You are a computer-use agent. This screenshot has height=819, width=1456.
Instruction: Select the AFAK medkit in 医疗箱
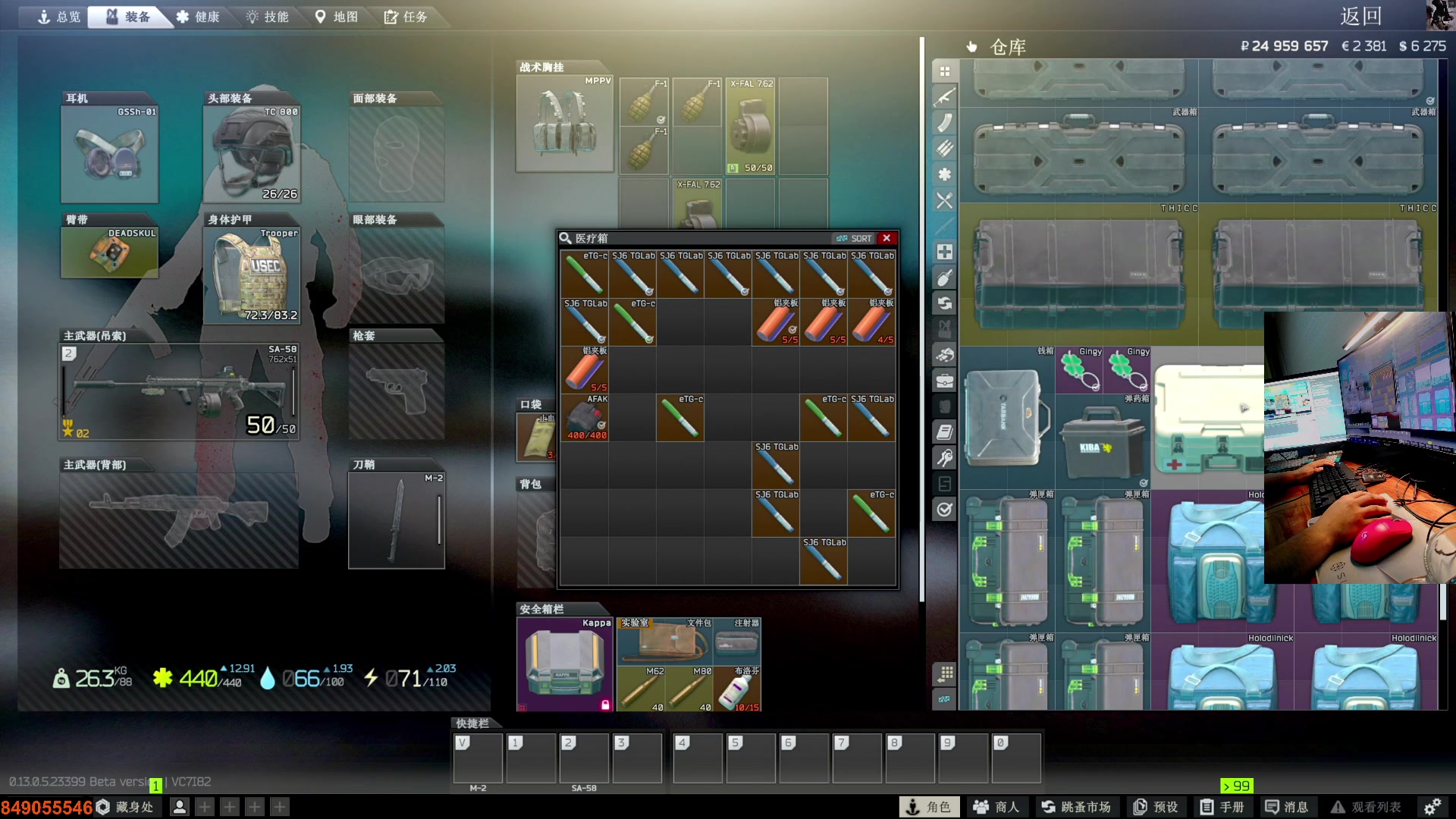585,418
